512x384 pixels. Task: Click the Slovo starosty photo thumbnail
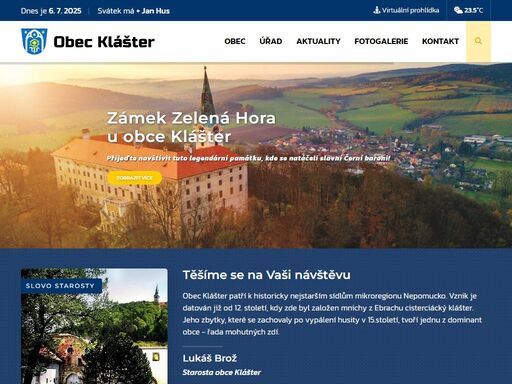pyautogui.click(x=94, y=326)
